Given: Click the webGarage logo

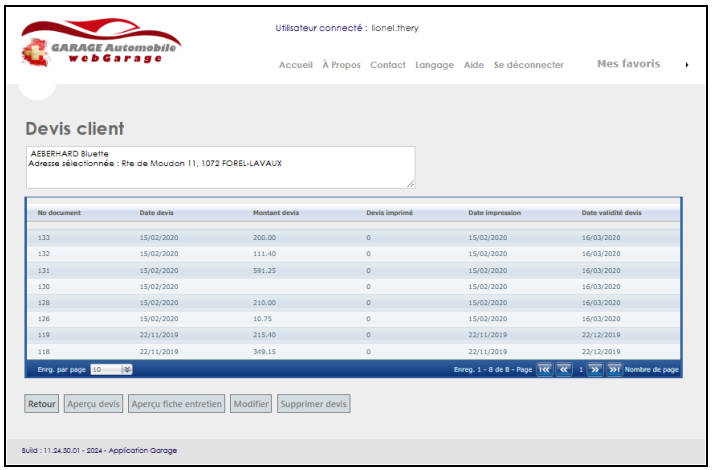Looking at the screenshot, I should tap(99, 47).
